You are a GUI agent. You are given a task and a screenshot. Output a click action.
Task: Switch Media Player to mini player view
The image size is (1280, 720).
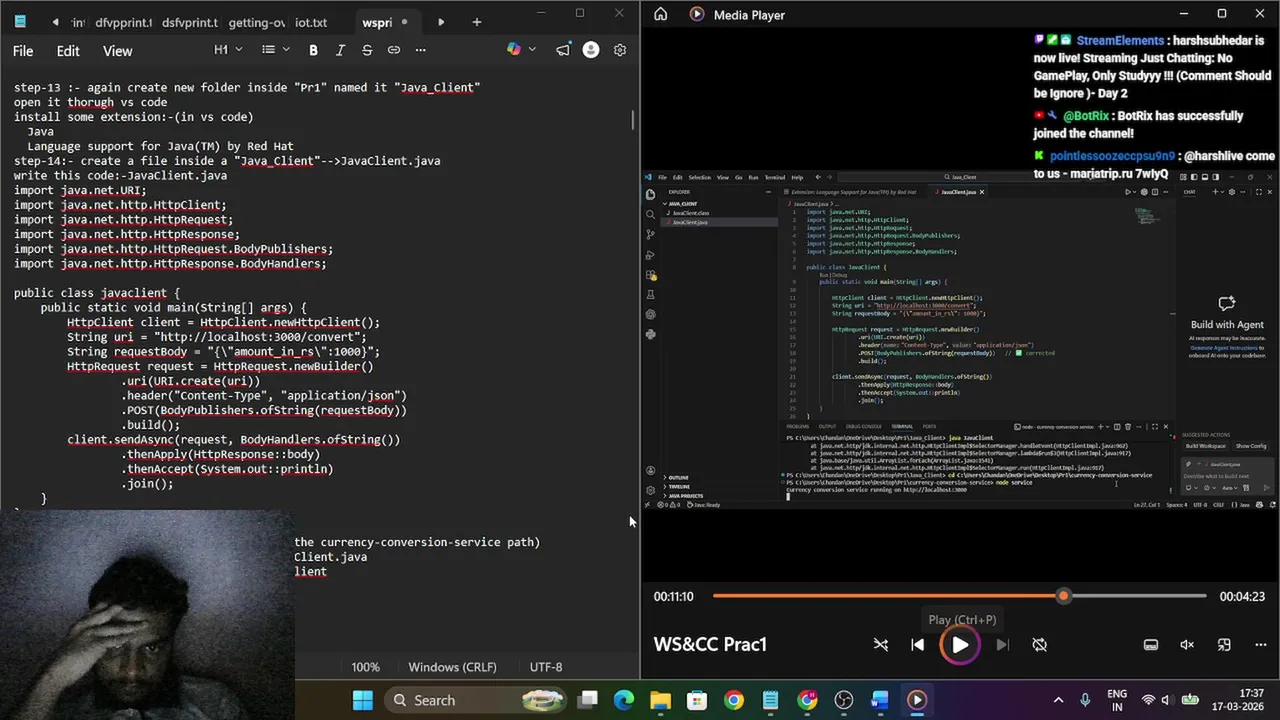click(1224, 645)
